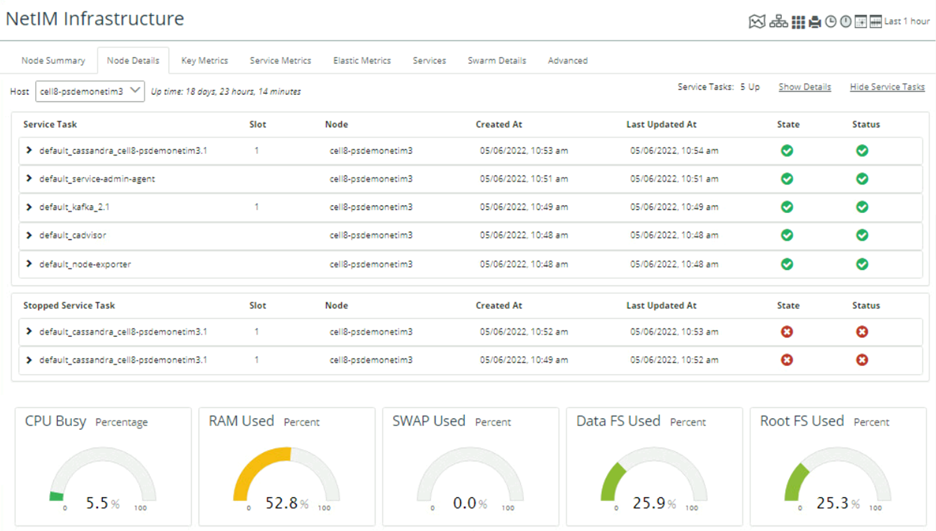Screen dimensions: 936x531
Task: Click Status check icon of cassandra task created 10:53 am
Action: click(x=861, y=150)
